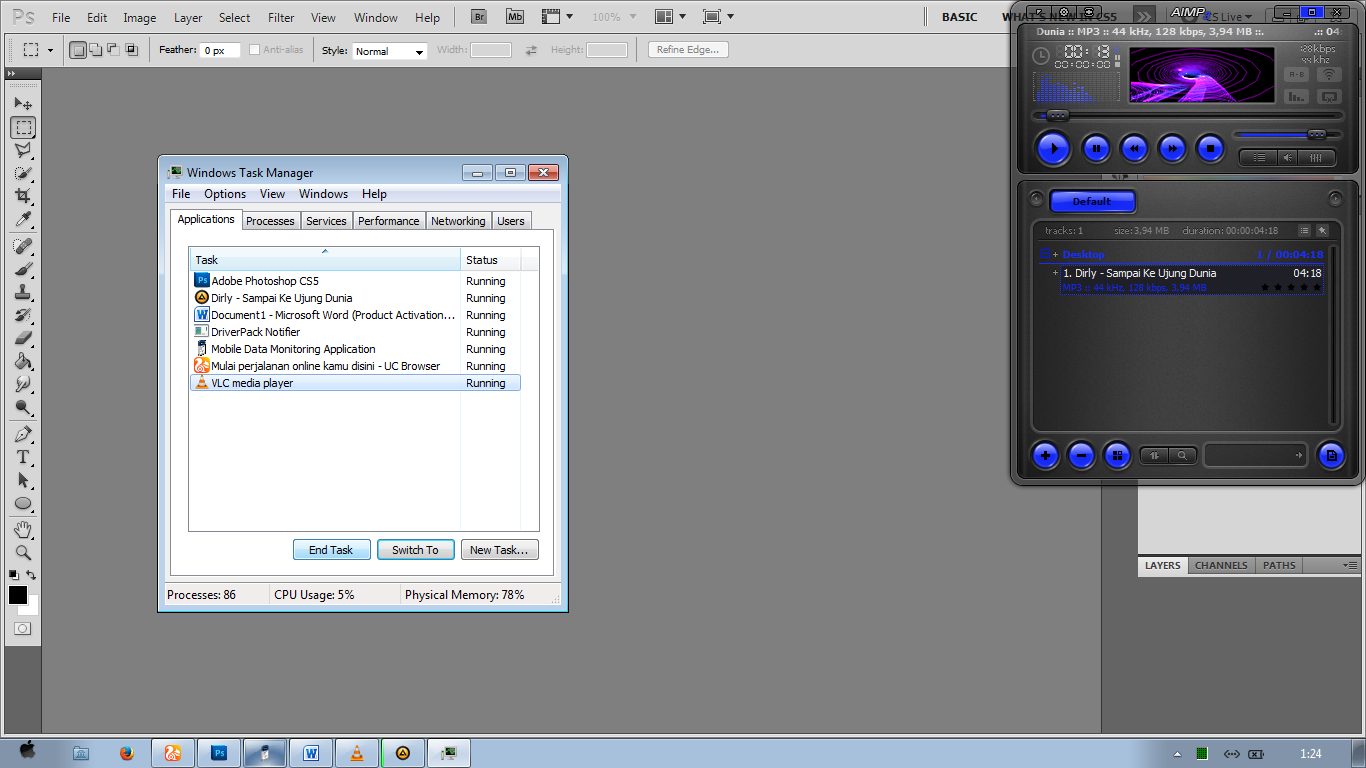Switch to the Performance tab in Task Manager

(388, 221)
